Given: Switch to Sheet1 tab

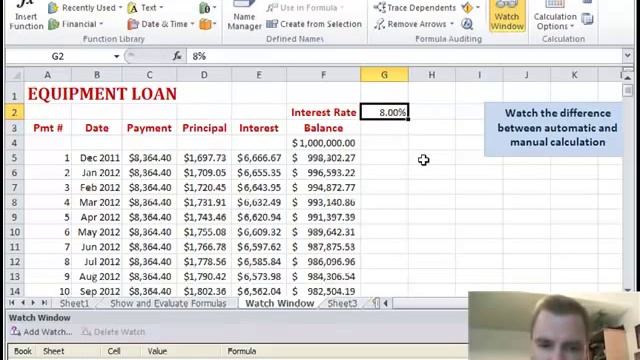Looking at the screenshot, I should 74,303.
